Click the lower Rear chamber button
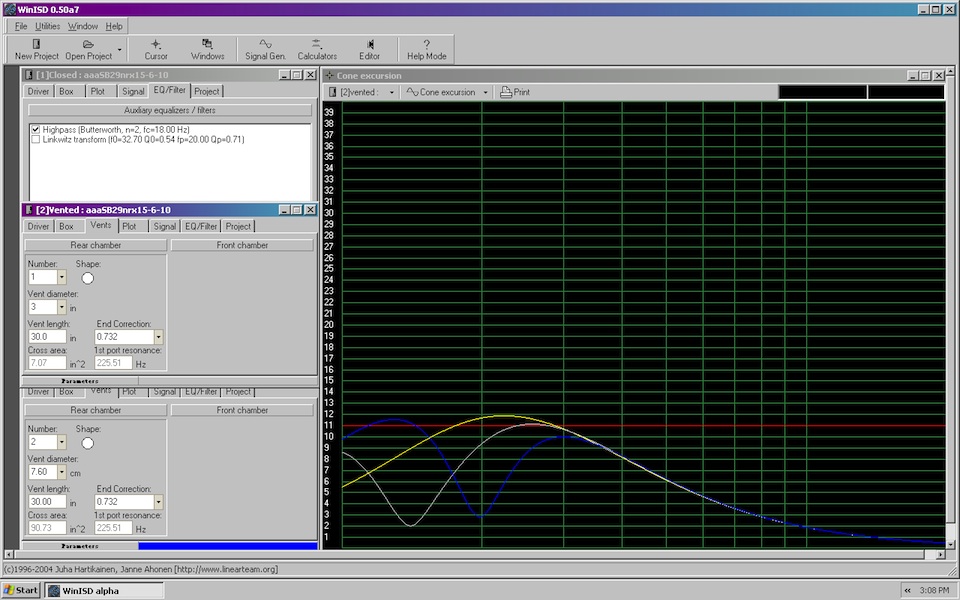Screen dimensions: 960x600 coord(96,410)
